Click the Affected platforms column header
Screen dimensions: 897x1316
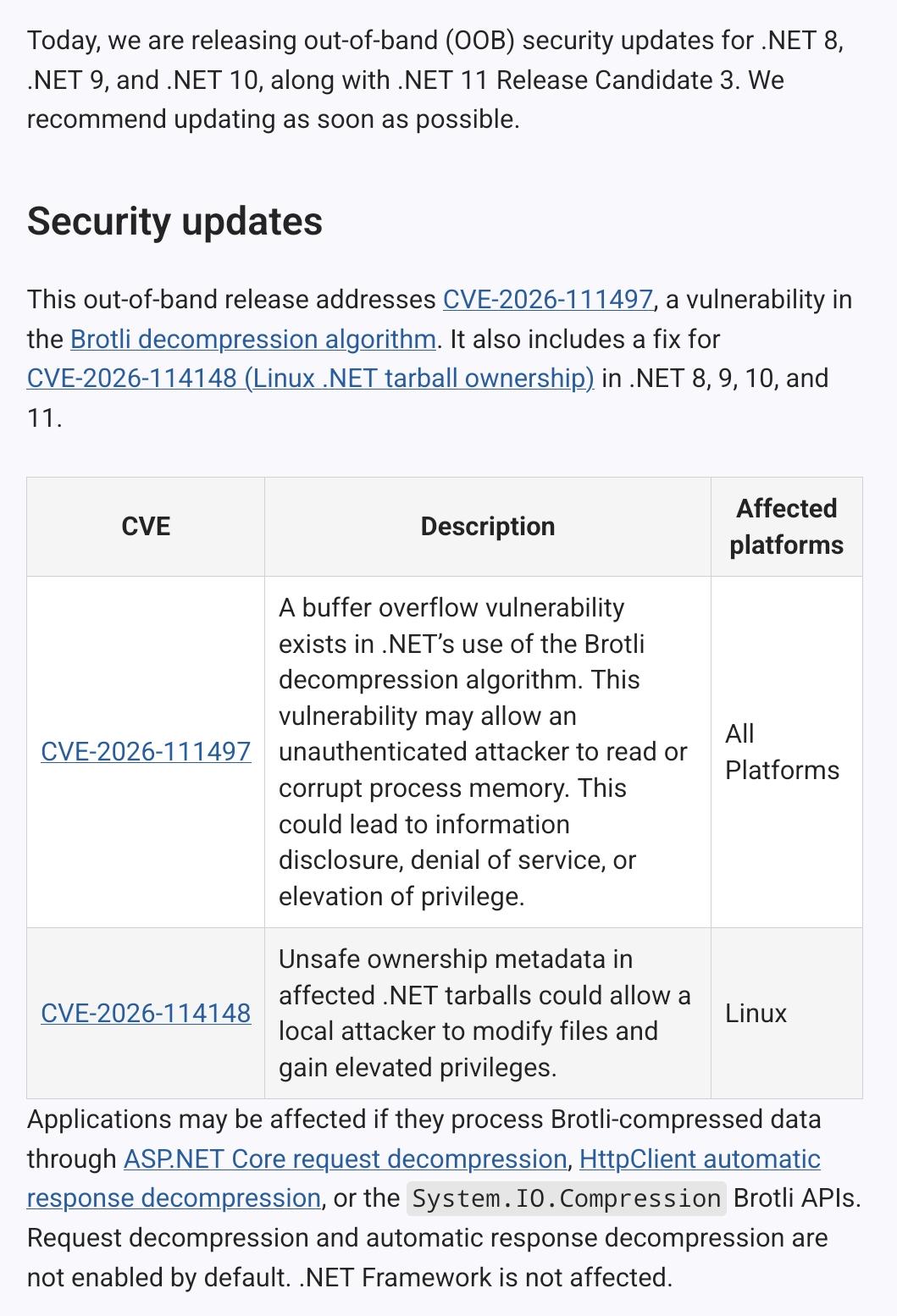click(787, 527)
